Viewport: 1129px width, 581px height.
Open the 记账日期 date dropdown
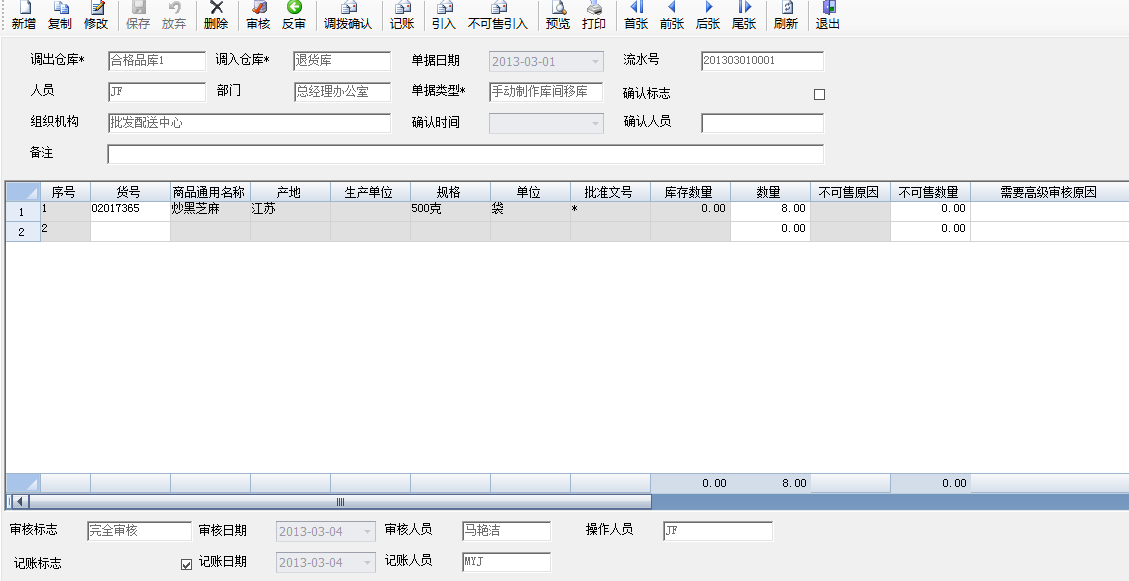(x=368, y=562)
